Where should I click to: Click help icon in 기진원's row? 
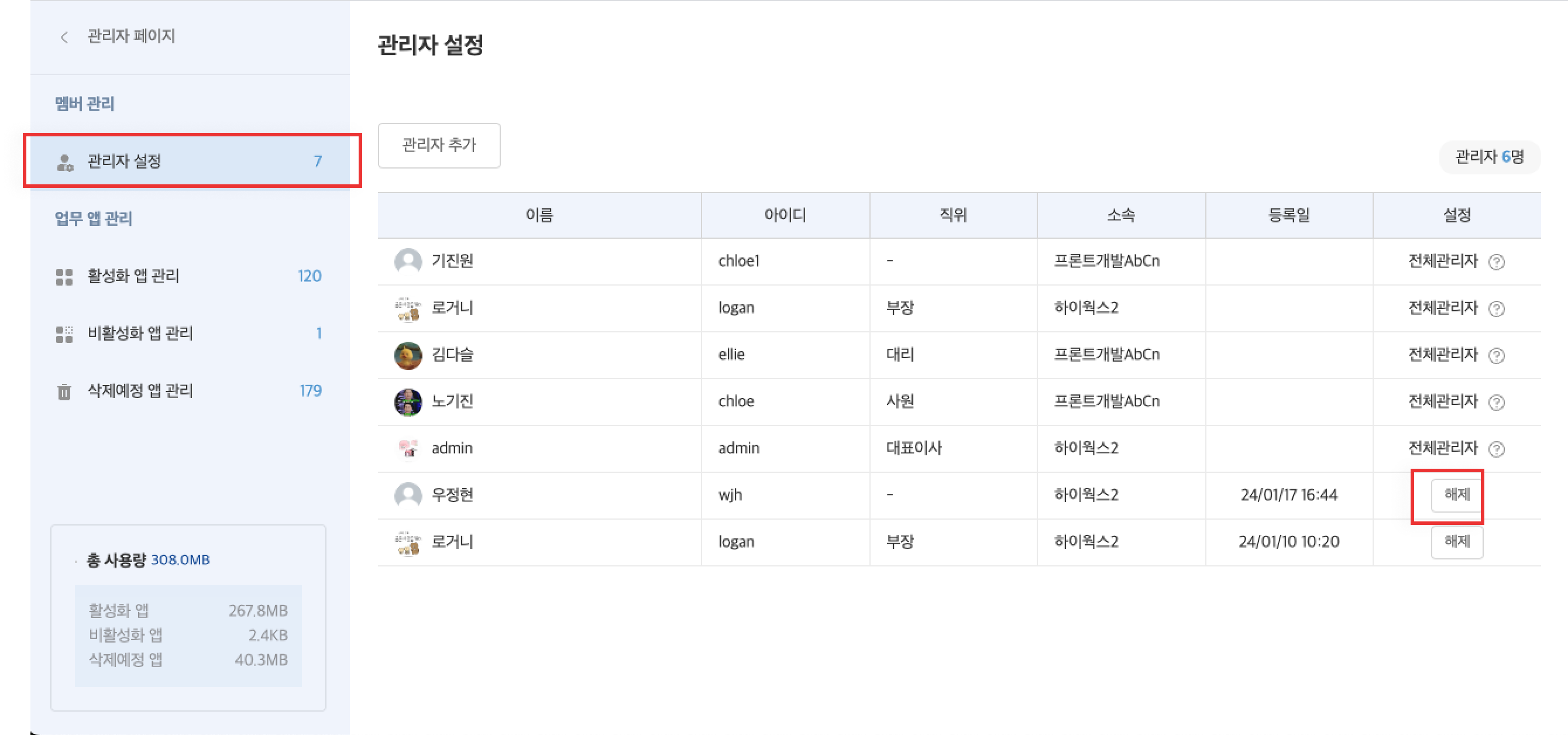pyautogui.click(x=1496, y=262)
